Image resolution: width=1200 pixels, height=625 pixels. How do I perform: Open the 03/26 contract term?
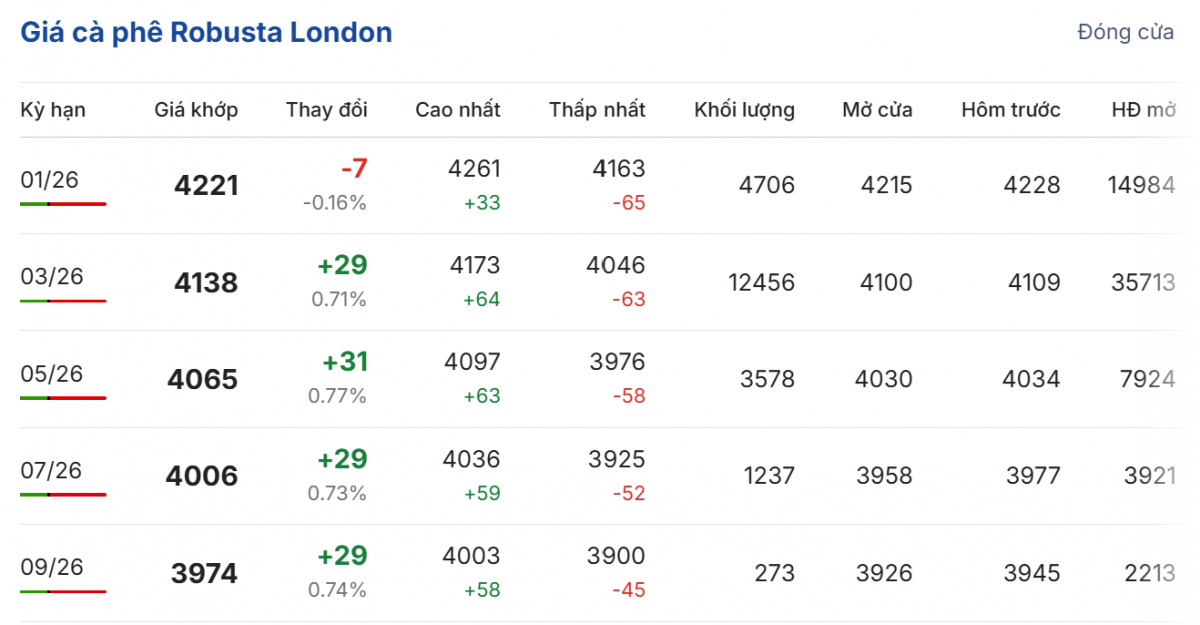pyautogui.click(x=49, y=277)
